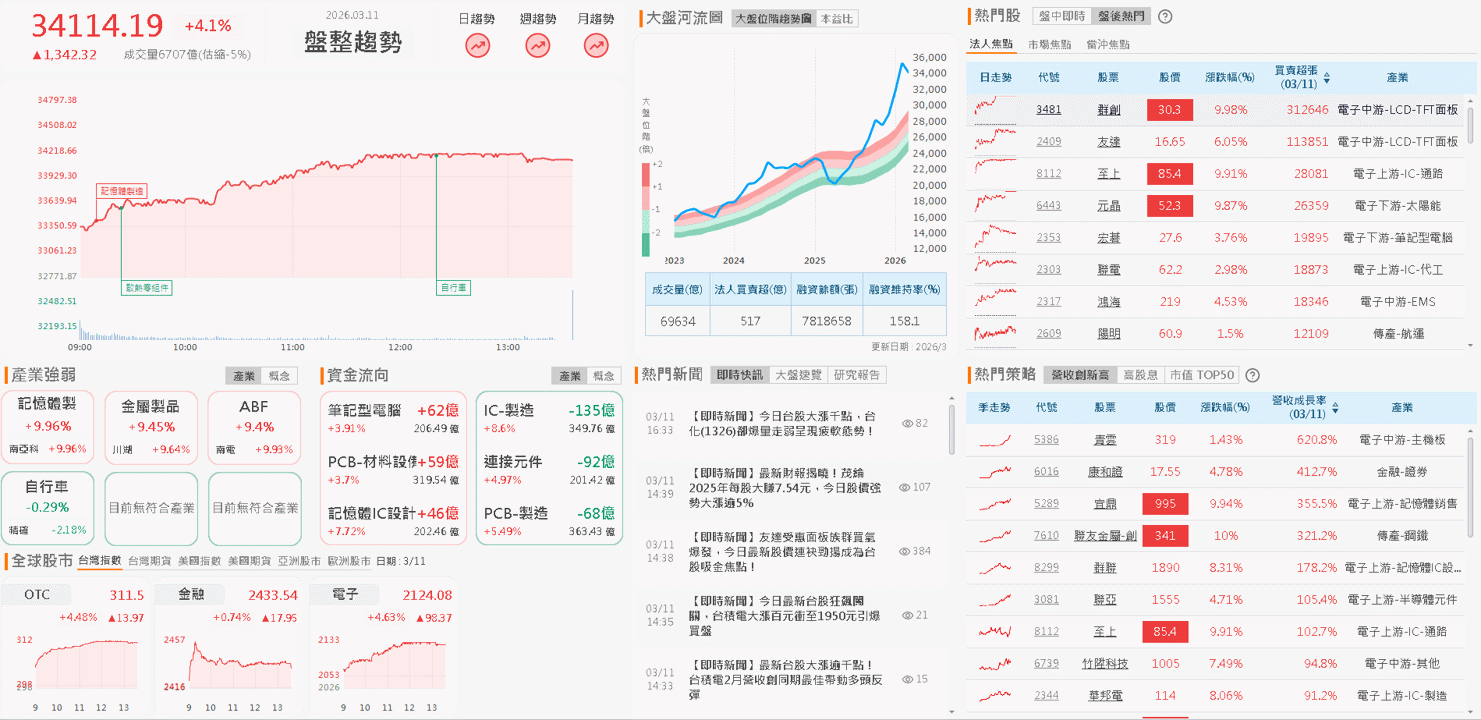Click the 季走勢 sparkline for 群聯

(x=995, y=567)
